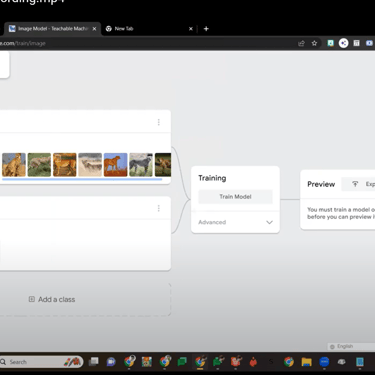Viewport: 375px width, 375px height.
Task: Click the Train Model button
Action: [x=235, y=197]
